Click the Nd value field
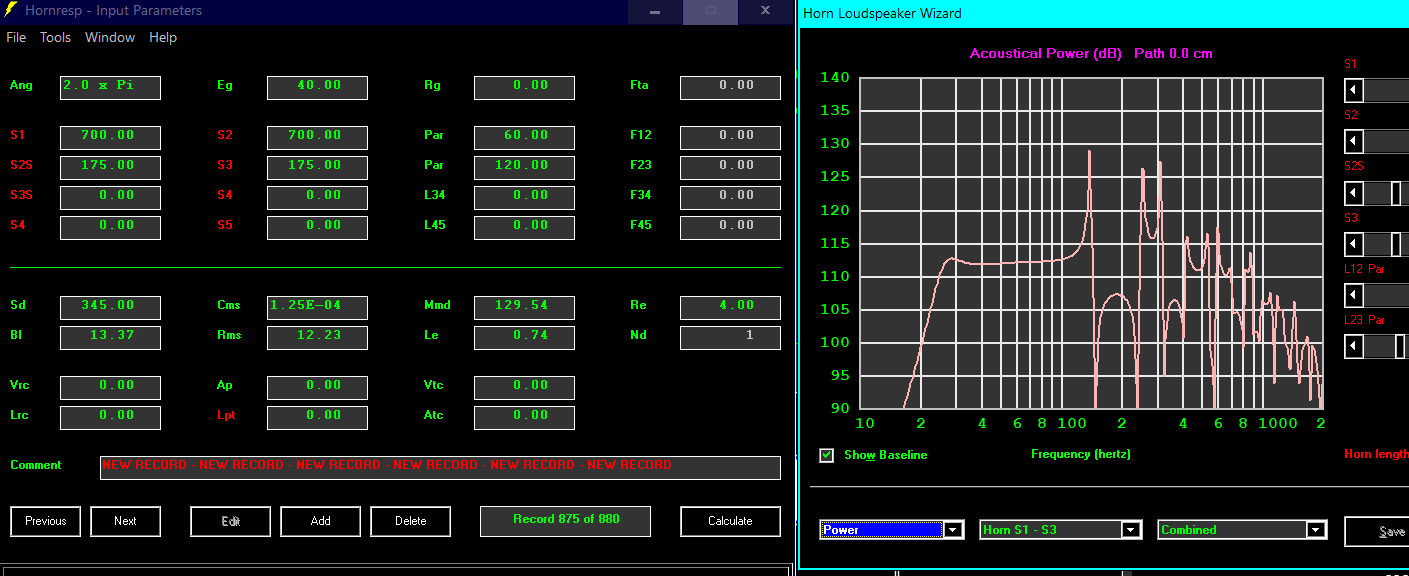This screenshot has height=576, width=1409. 730,337
